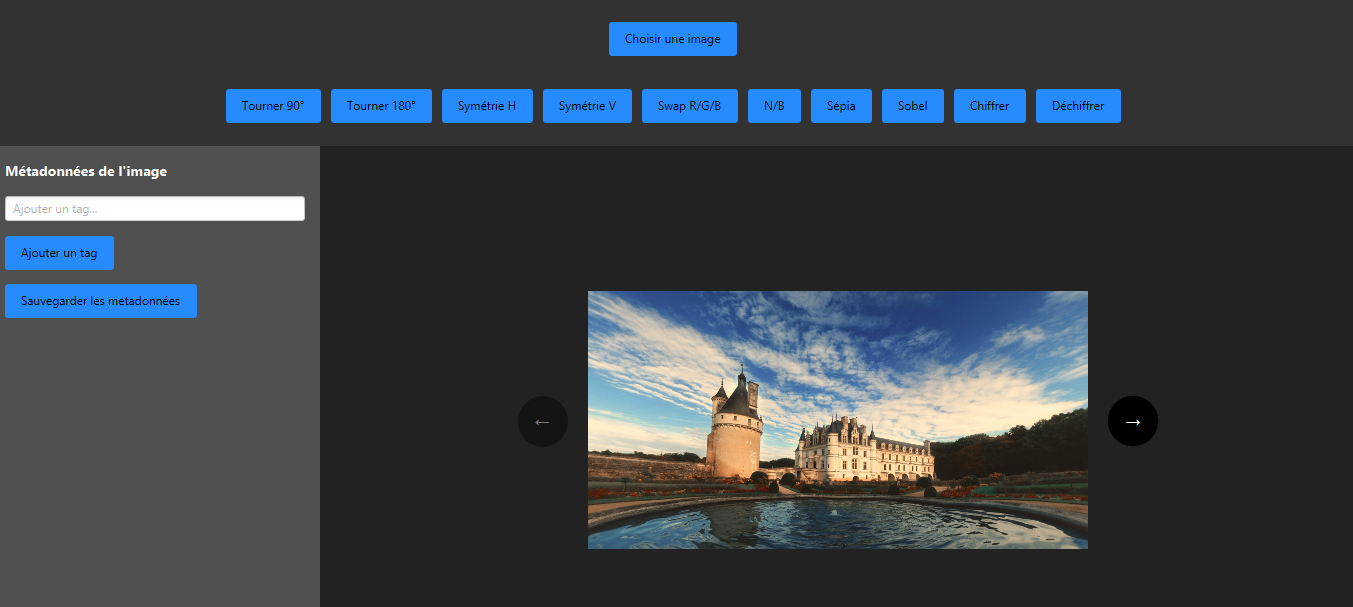Decrypt the image with Déchiffrer
Screen dimensions: 1353x607
tap(1078, 105)
